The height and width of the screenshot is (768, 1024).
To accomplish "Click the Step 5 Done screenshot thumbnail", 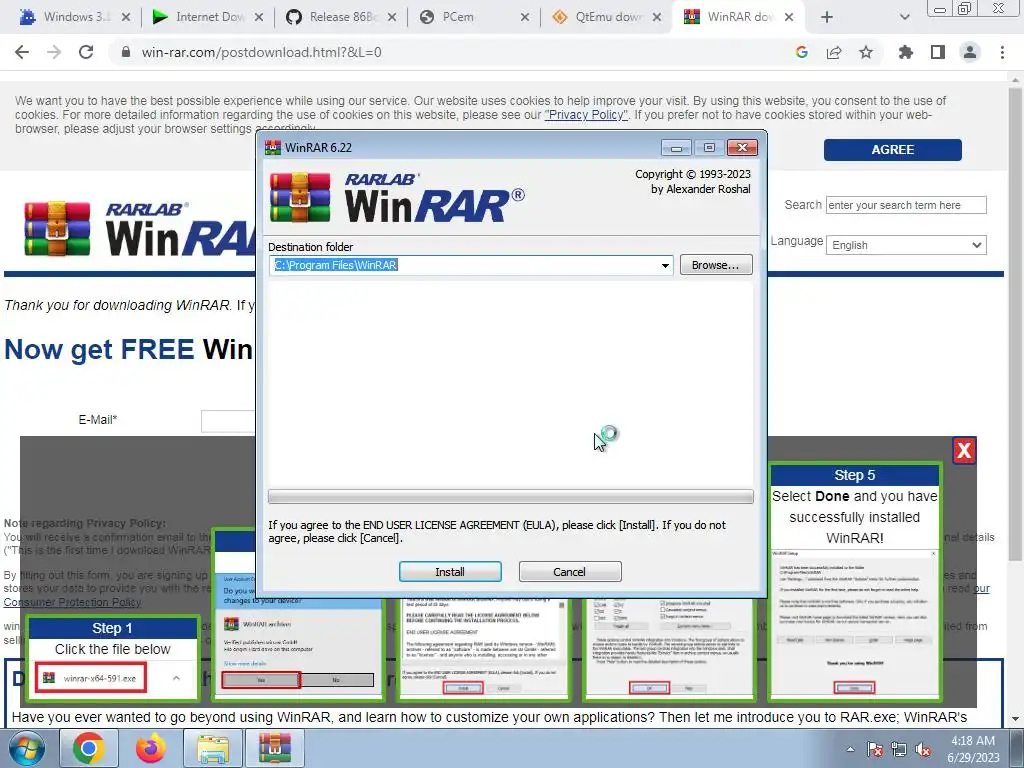I will point(854,624).
